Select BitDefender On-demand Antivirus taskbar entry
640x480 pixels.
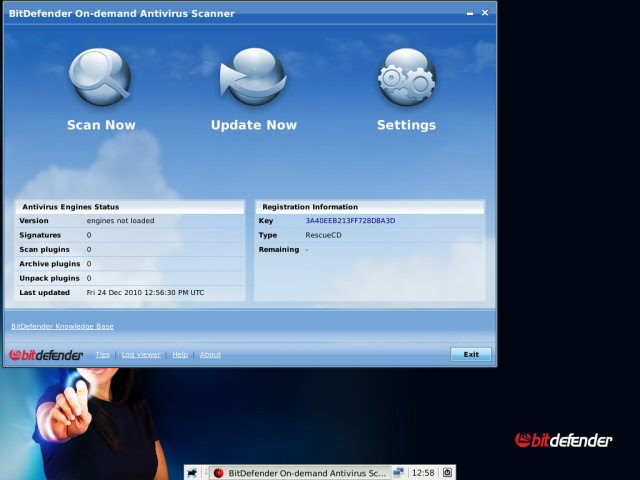click(x=300, y=473)
